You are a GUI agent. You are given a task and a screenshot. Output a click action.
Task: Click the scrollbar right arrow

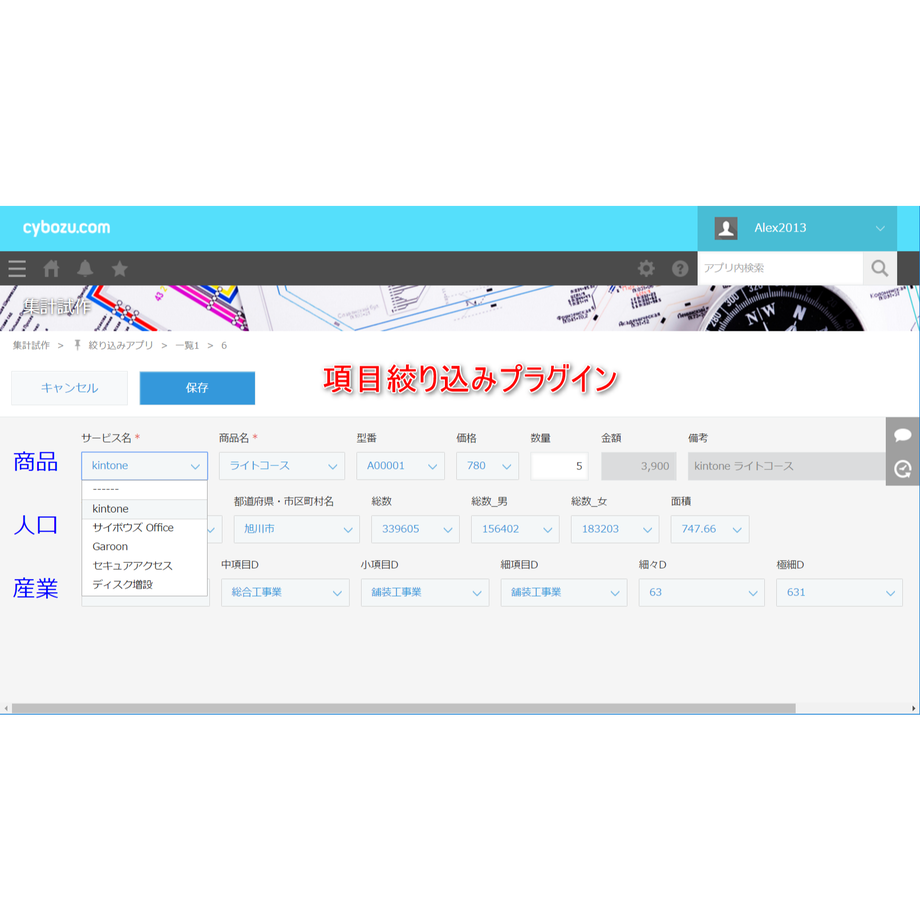tap(914, 708)
